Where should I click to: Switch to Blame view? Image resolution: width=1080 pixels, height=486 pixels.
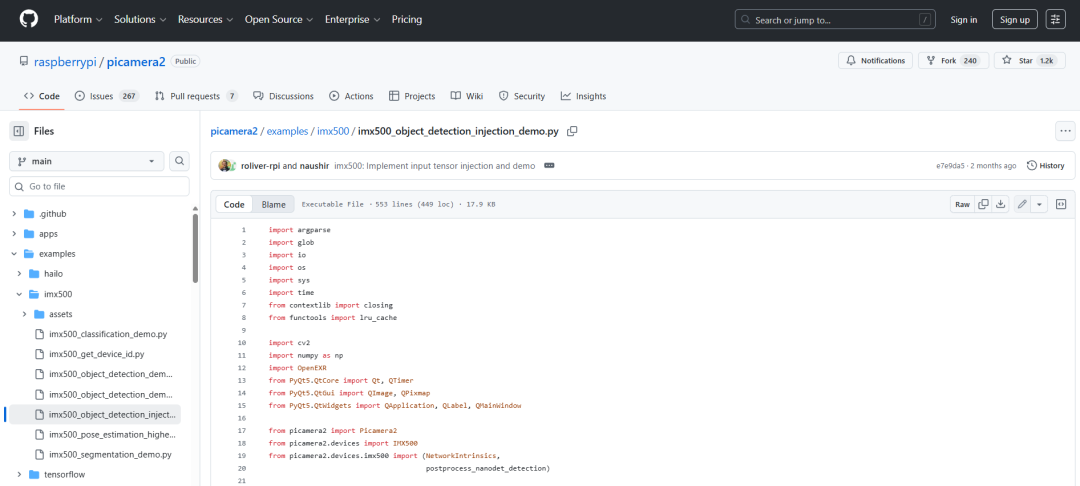coord(273,204)
